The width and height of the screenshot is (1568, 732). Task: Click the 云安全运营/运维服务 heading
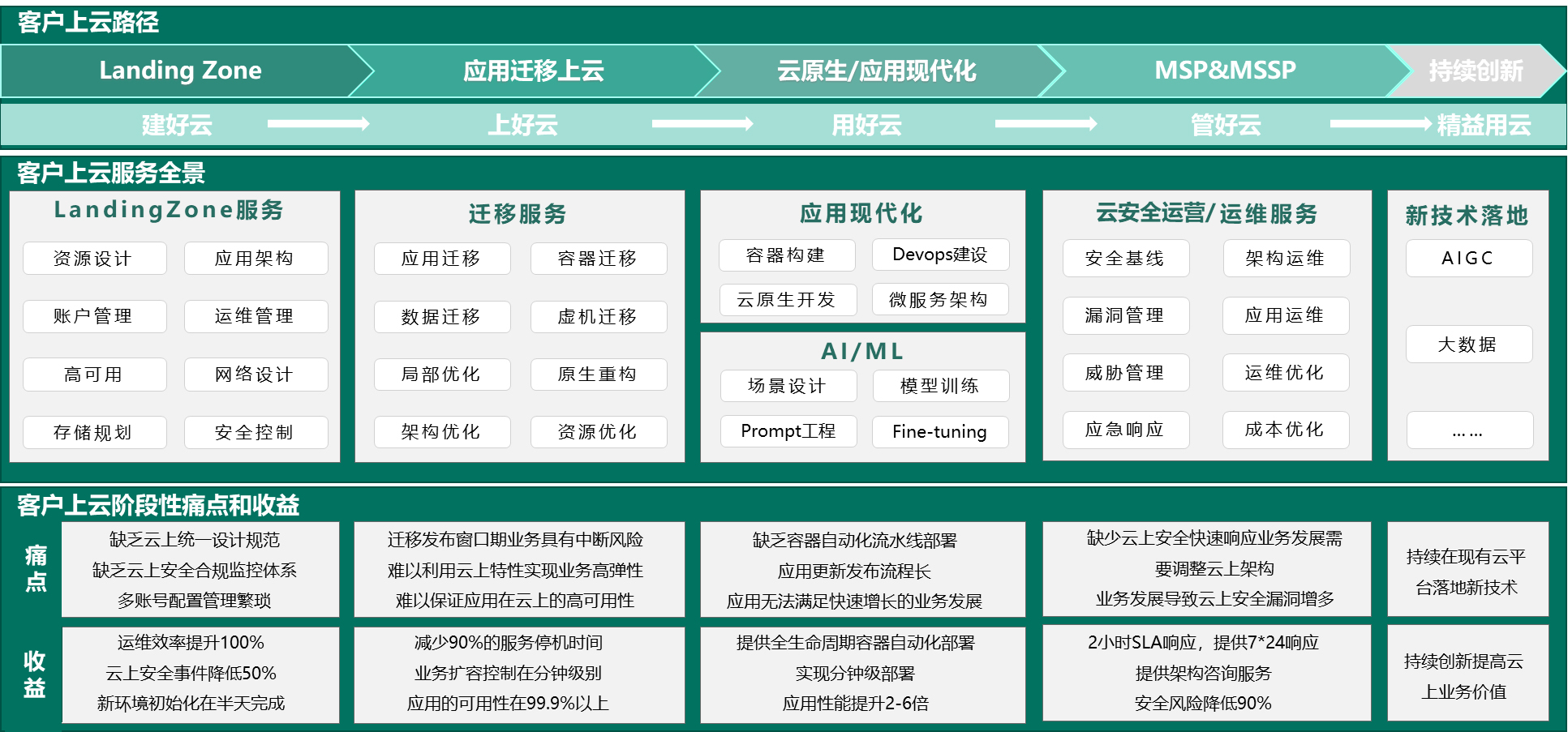(1207, 213)
